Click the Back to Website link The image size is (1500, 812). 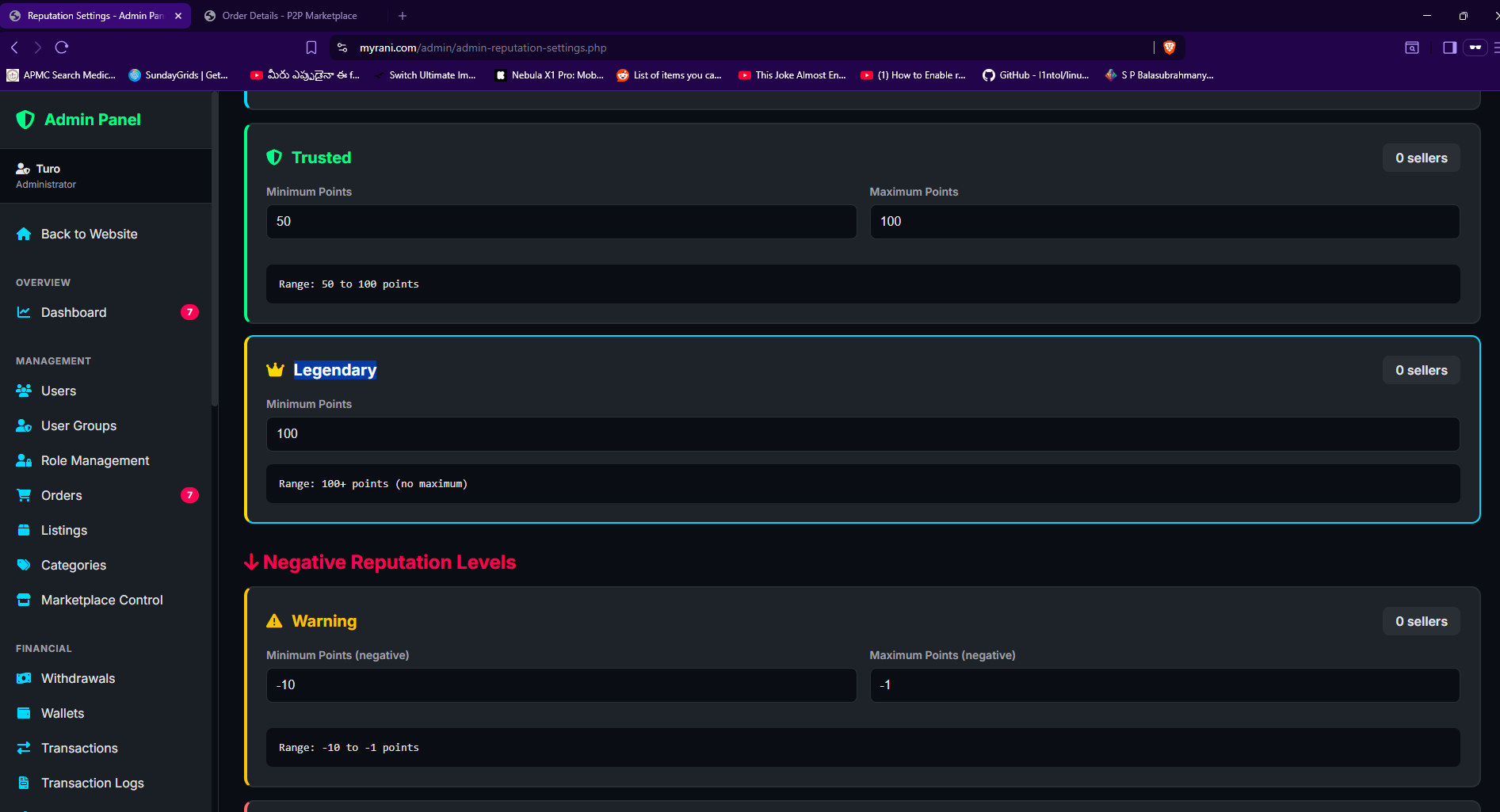coord(89,234)
